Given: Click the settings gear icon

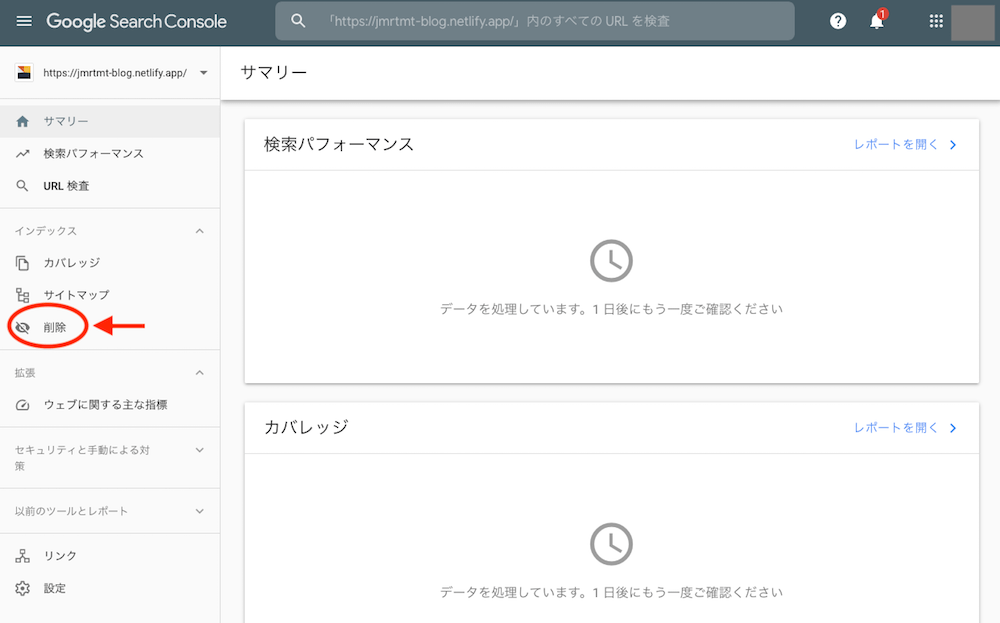Looking at the screenshot, I should click(x=22, y=588).
